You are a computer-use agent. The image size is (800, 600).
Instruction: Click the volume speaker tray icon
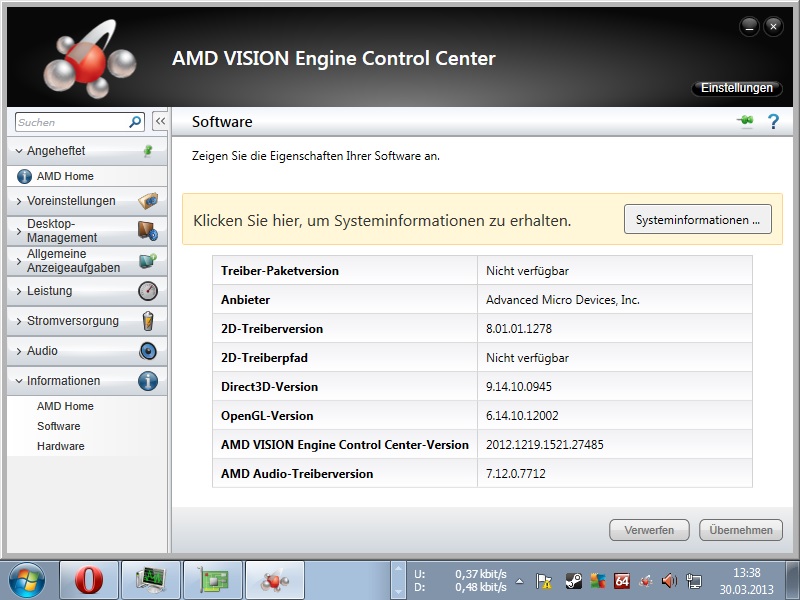pos(669,581)
